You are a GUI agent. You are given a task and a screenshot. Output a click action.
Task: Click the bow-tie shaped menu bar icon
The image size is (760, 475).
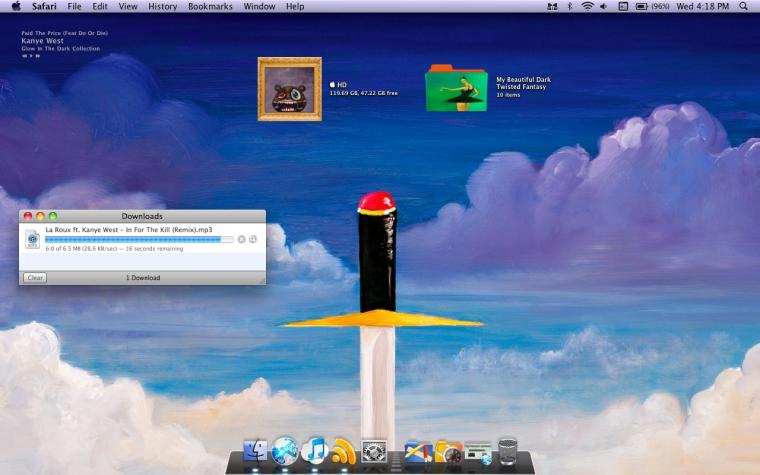click(553, 6)
